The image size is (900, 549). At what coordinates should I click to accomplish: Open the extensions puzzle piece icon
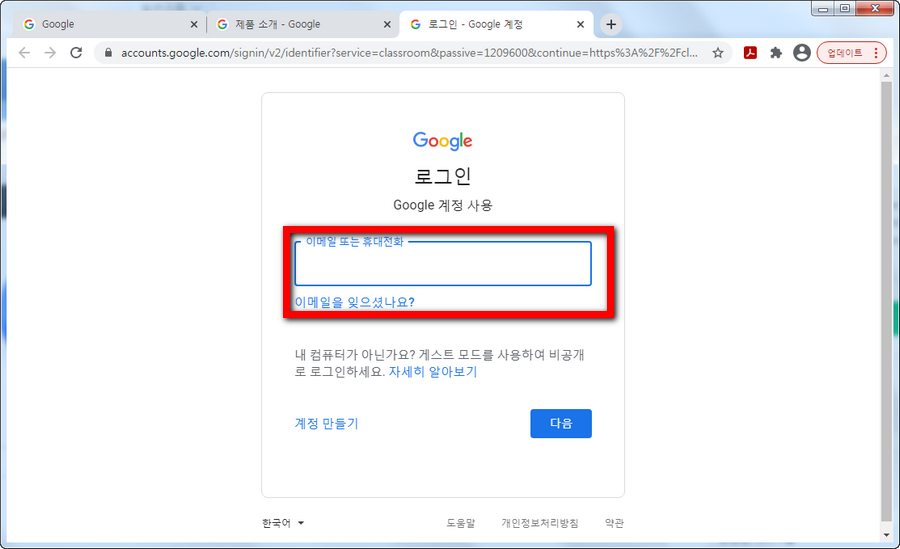(x=776, y=53)
